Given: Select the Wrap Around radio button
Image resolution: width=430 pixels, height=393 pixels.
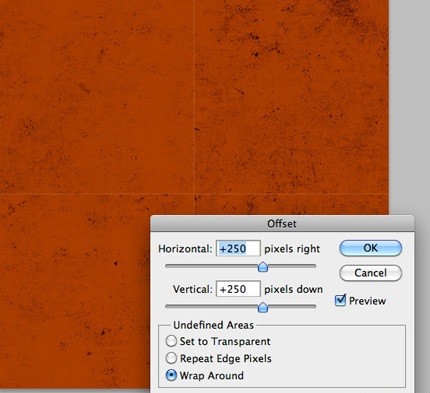Looking at the screenshot, I should [171, 375].
